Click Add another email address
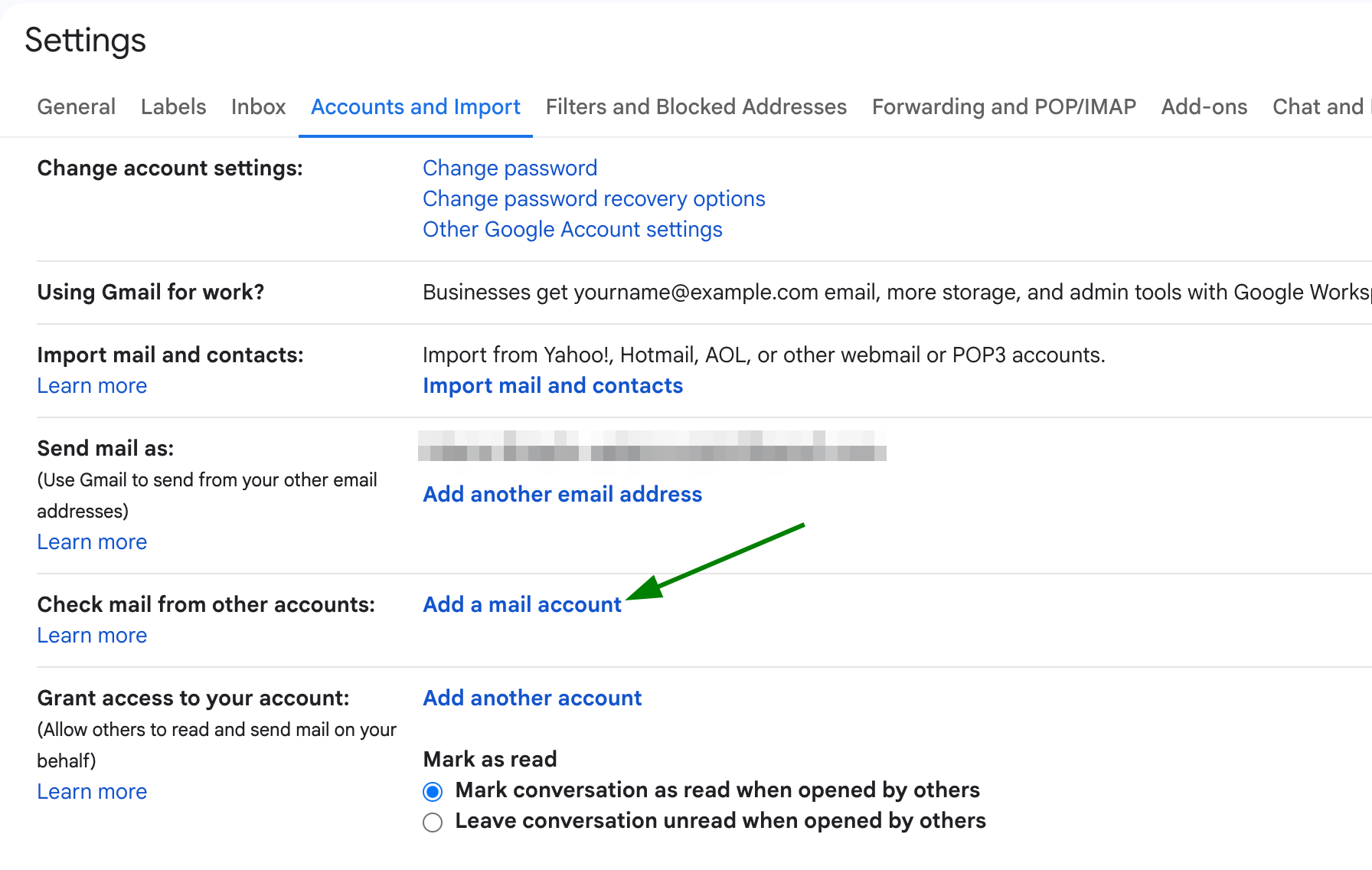 pyautogui.click(x=562, y=495)
